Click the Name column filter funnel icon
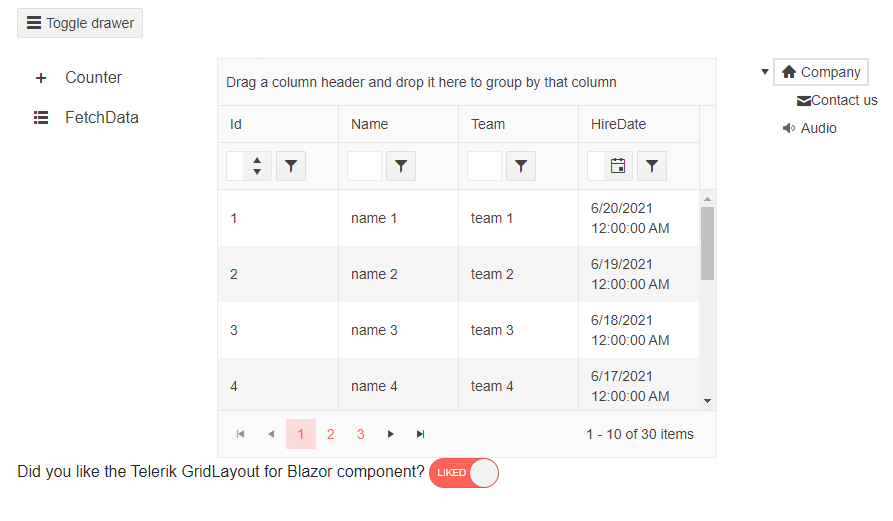893x521 pixels. [x=400, y=166]
